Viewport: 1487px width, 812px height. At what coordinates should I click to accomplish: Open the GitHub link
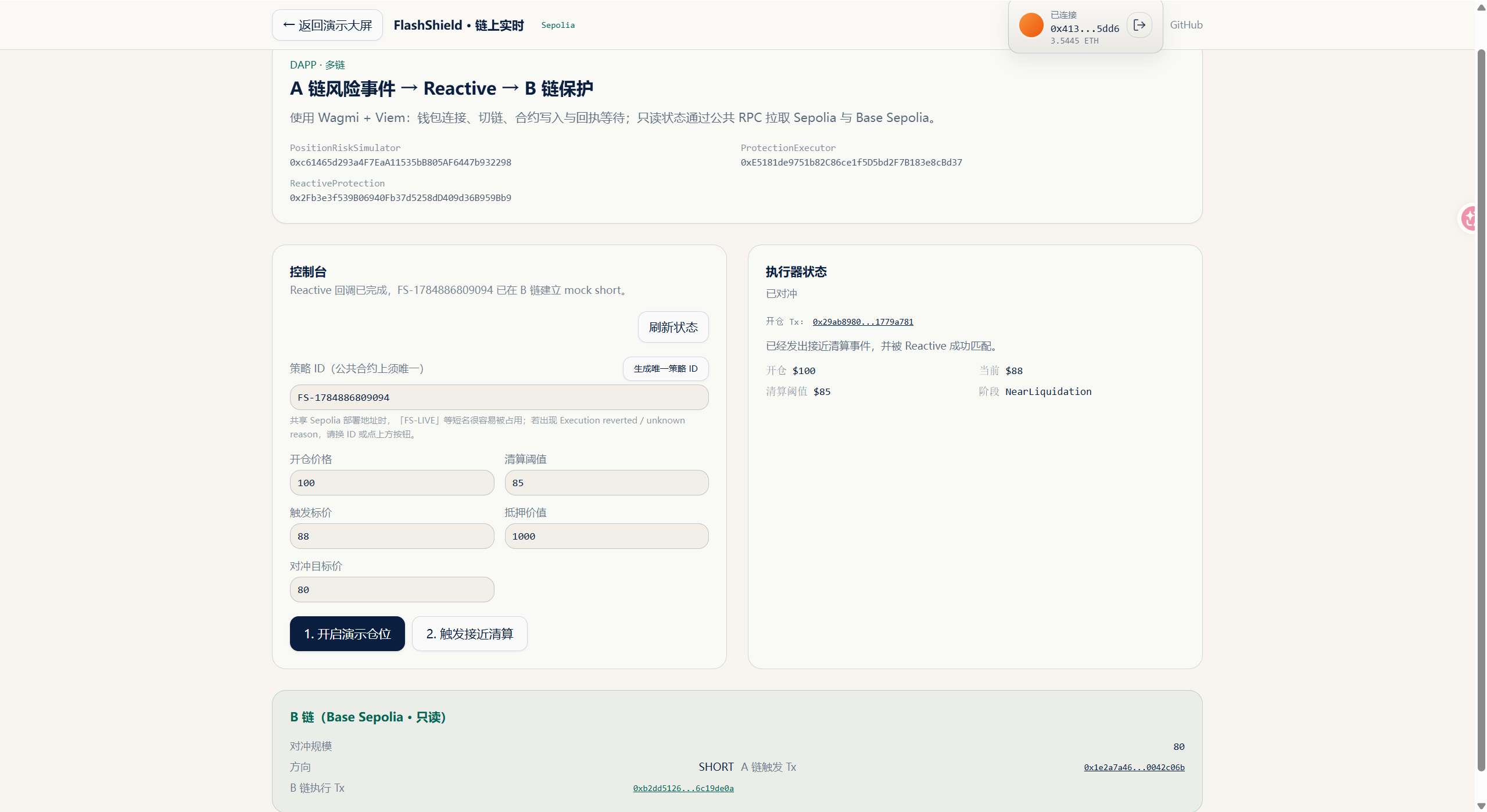(x=1186, y=25)
